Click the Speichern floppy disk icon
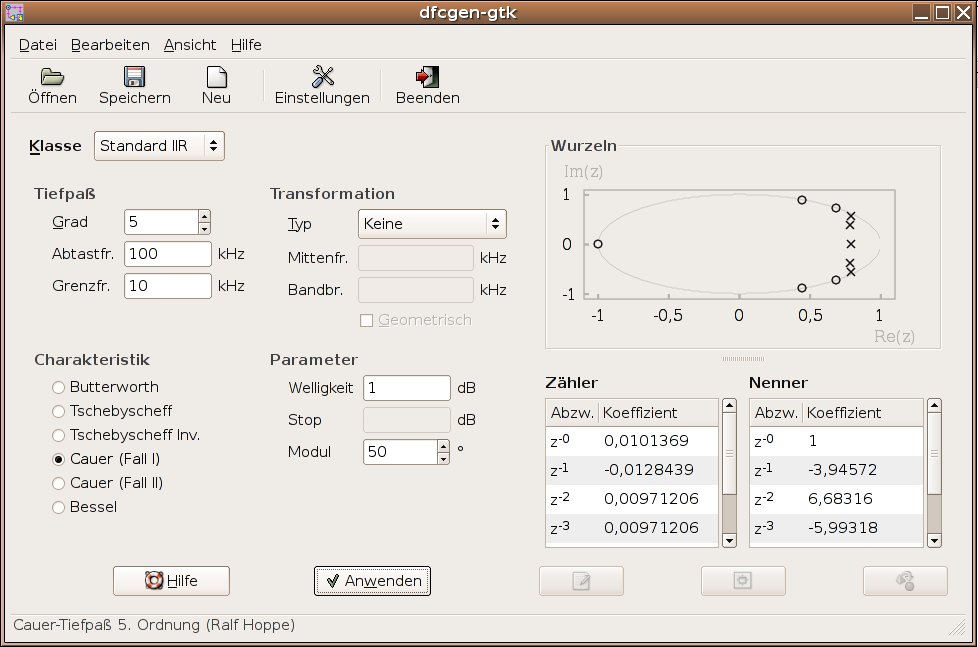The width and height of the screenshot is (978, 647). (x=134, y=77)
